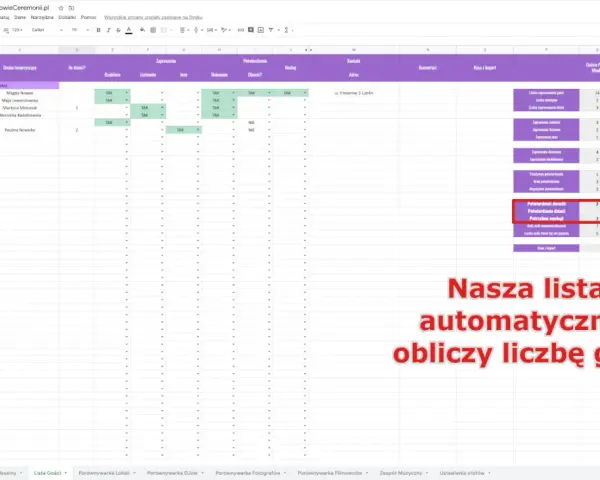600x480 pixels.
Task: Switch to Porównywarka Filmowców sheet tab
Action: (x=330, y=473)
